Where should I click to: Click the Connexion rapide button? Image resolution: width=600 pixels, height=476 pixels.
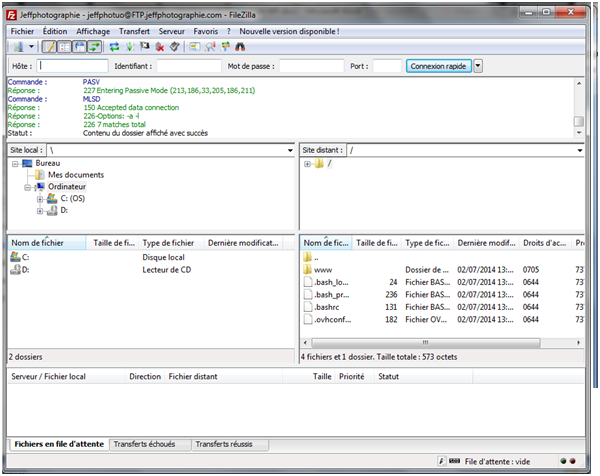click(x=438, y=66)
